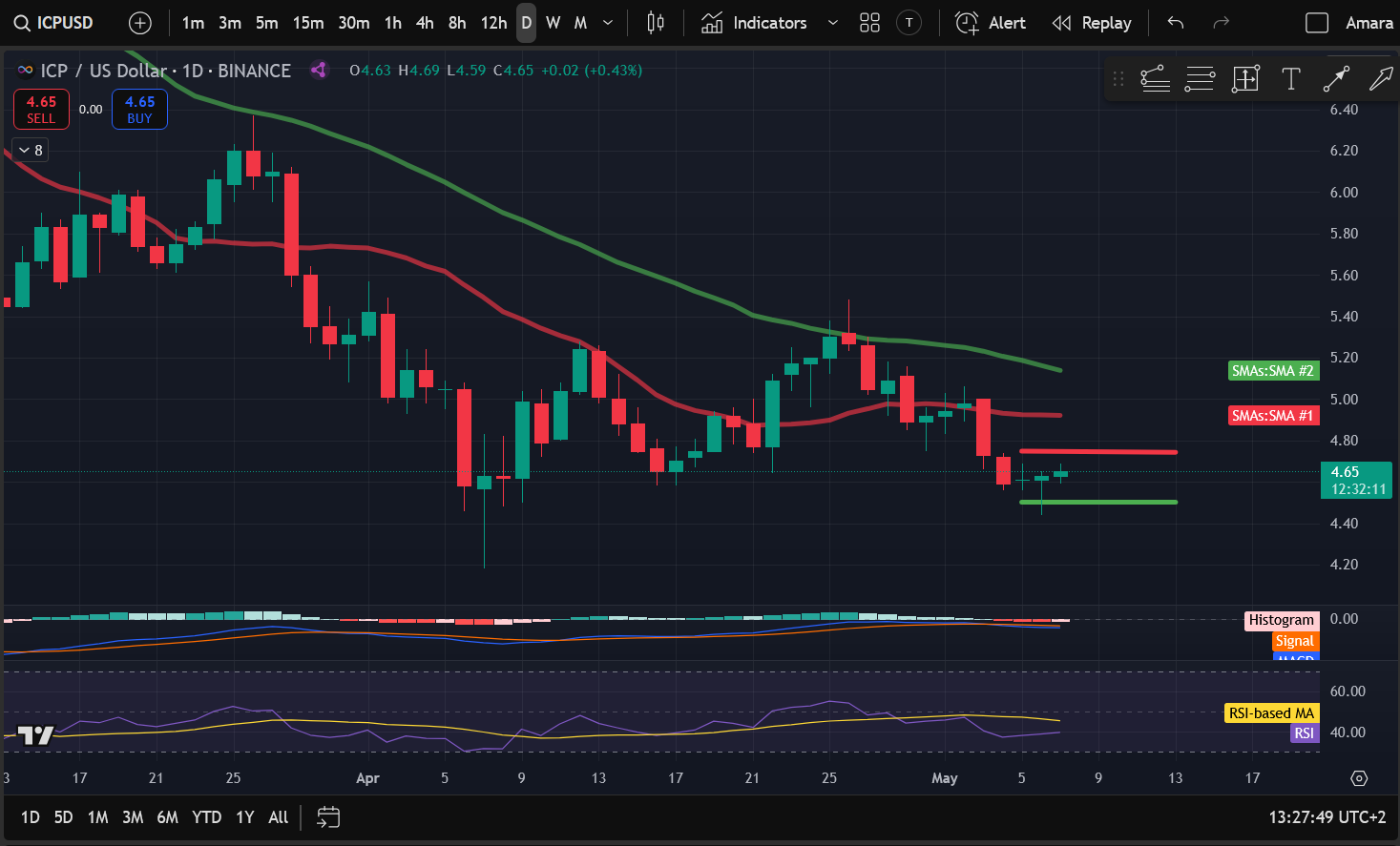This screenshot has width=1400, height=846.
Task: Select the daily D interval button
Action: pos(527,23)
